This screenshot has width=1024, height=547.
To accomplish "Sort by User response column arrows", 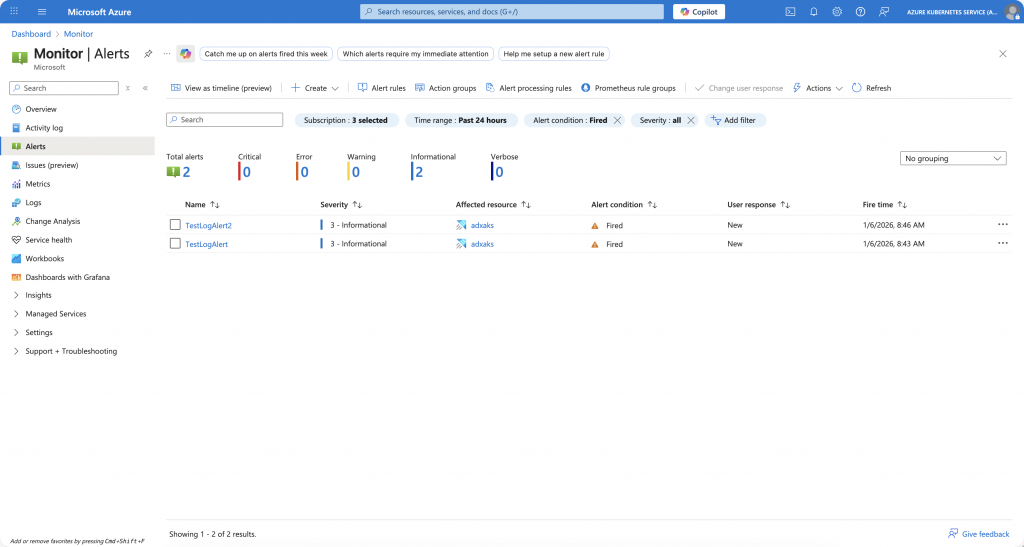I will pos(785,204).
